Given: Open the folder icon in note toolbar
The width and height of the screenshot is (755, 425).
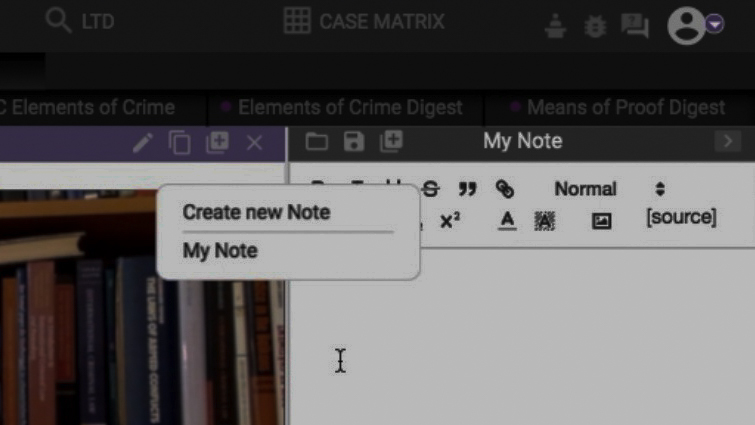Looking at the screenshot, I should pyautogui.click(x=316, y=141).
